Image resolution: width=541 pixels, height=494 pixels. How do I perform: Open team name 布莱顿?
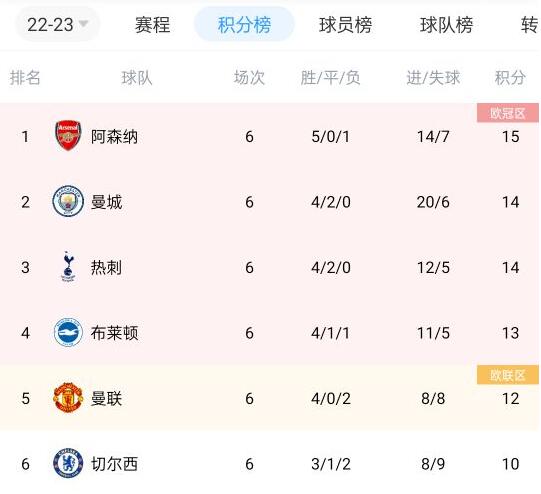point(114,333)
